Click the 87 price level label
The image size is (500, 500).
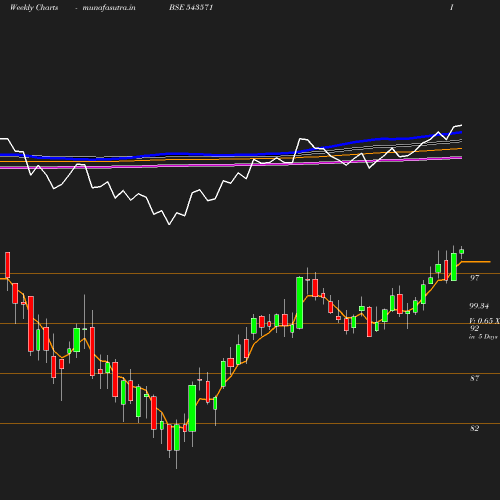point(475,378)
